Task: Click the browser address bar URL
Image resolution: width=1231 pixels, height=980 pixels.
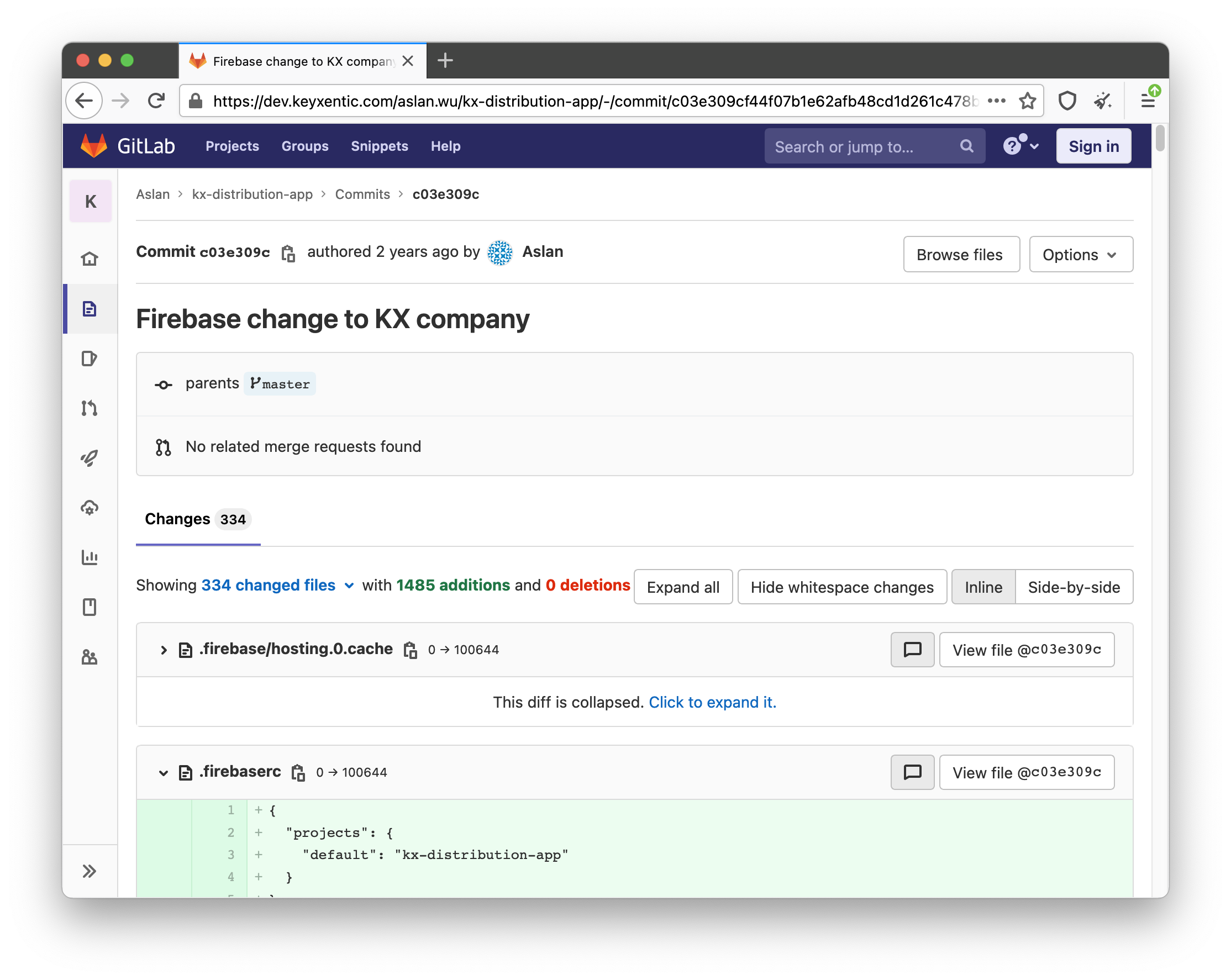Action: tap(595, 101)
